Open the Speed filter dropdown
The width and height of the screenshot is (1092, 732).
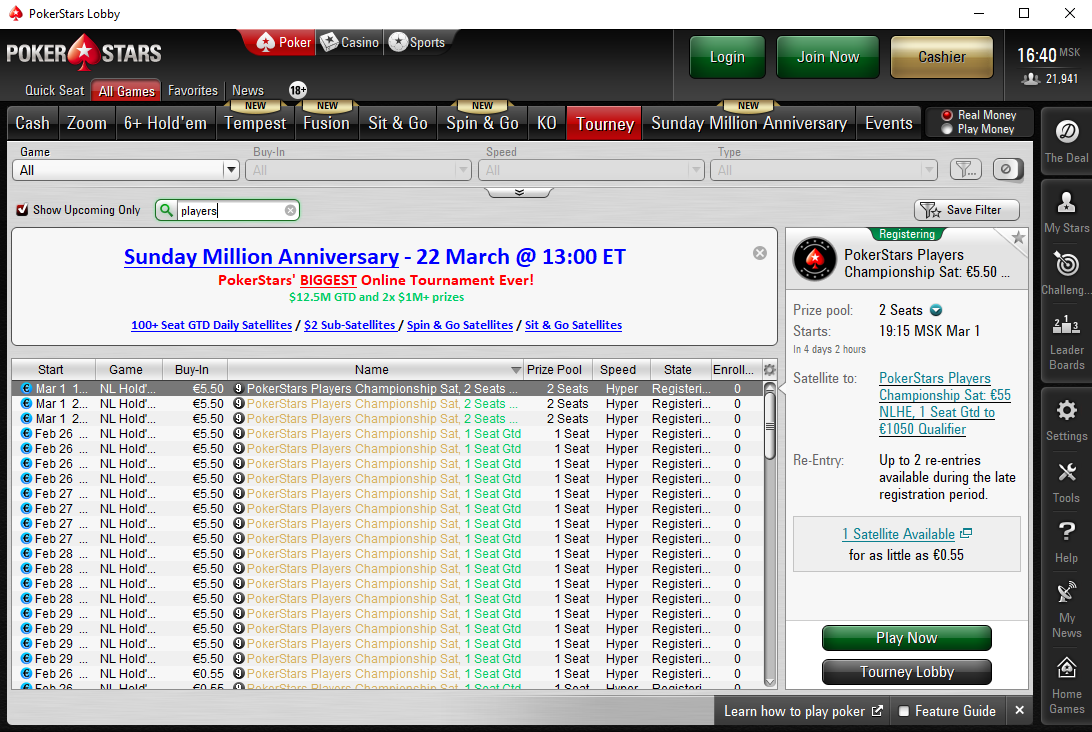point(591,170)
